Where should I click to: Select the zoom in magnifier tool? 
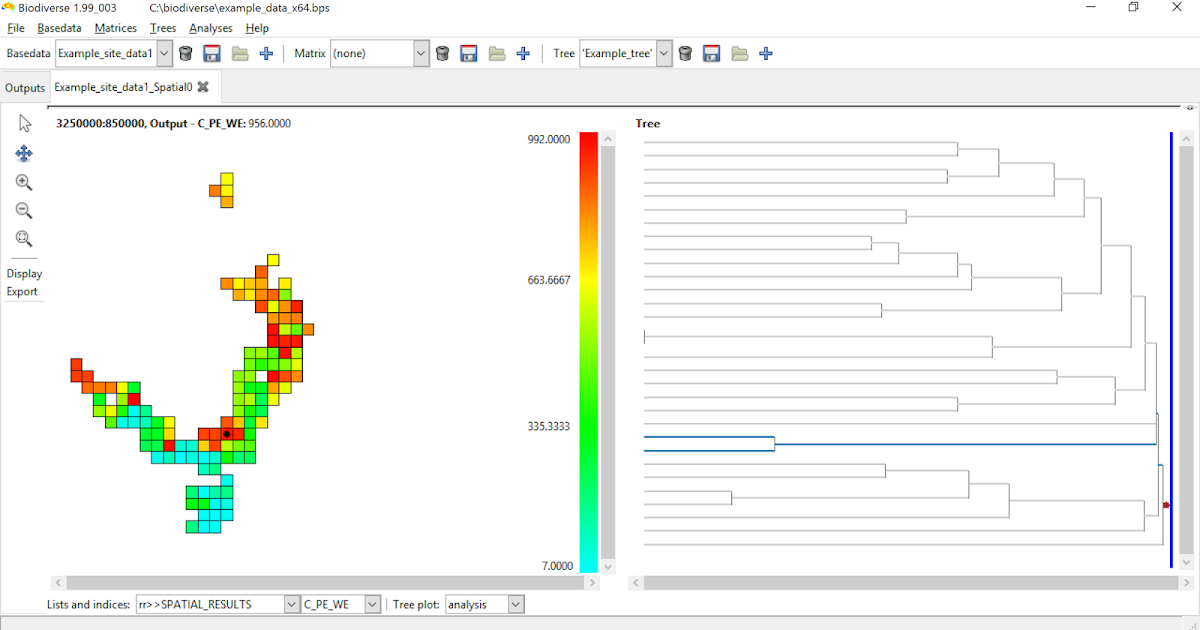point(22,182)
